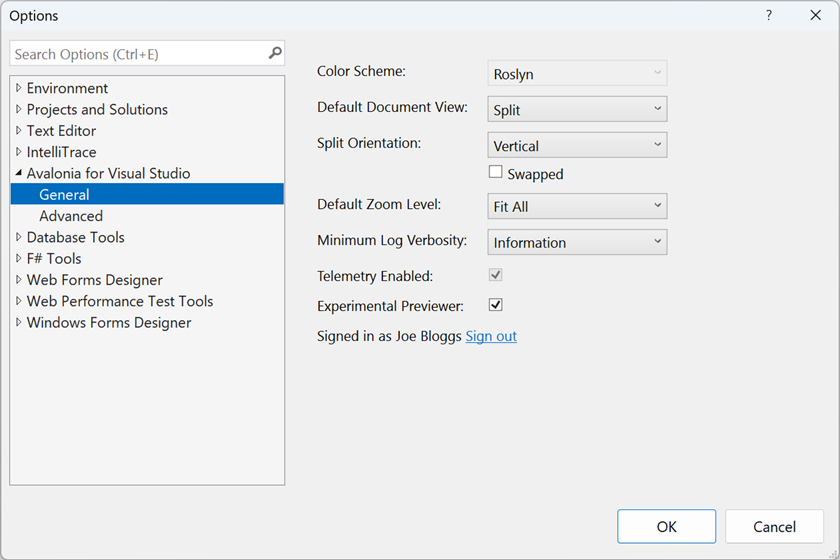The image size is (840, 560).
Task: Click the Default Document View label
Action: 392,107
